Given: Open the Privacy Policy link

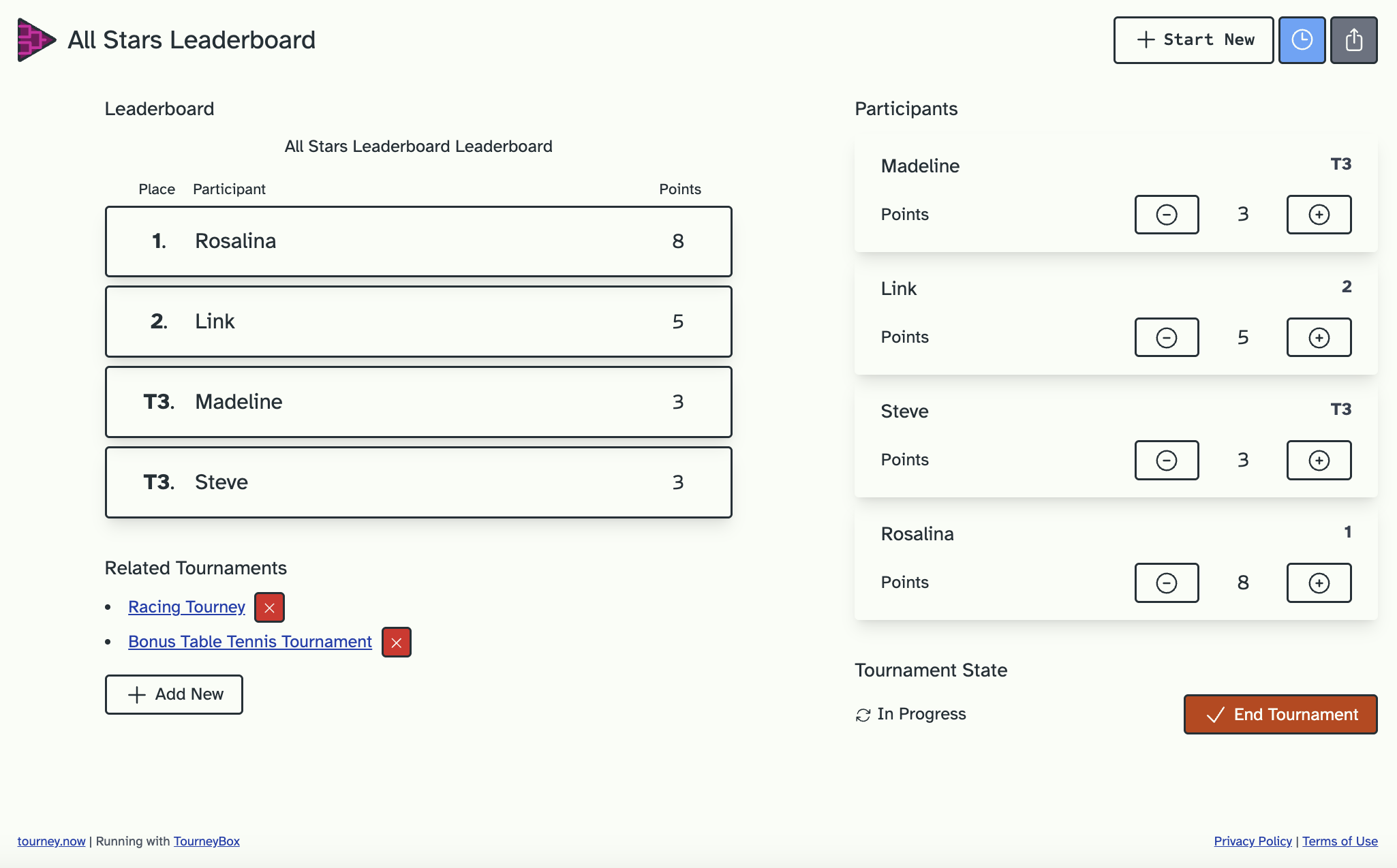Looking at the screenshot, I should click(1252, 841).
